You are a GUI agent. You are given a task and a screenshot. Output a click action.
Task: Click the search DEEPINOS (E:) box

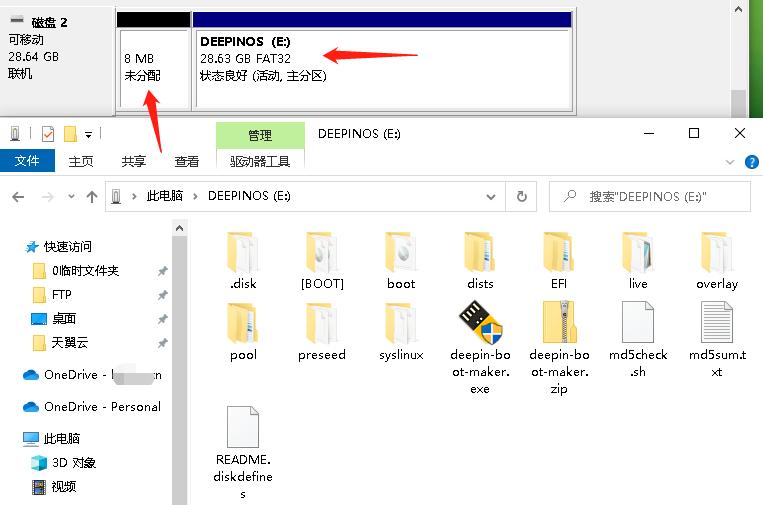point(650,197)
